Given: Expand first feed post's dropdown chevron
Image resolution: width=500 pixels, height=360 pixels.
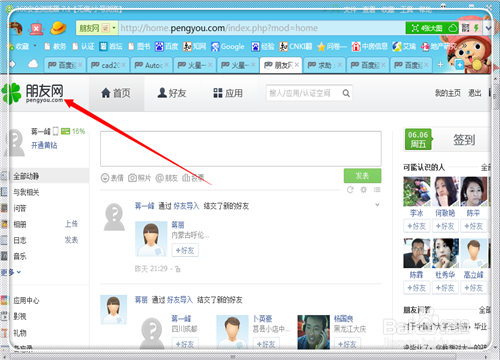Looking at the screenshot, I should pyautogui.click(x=377, y=204).
